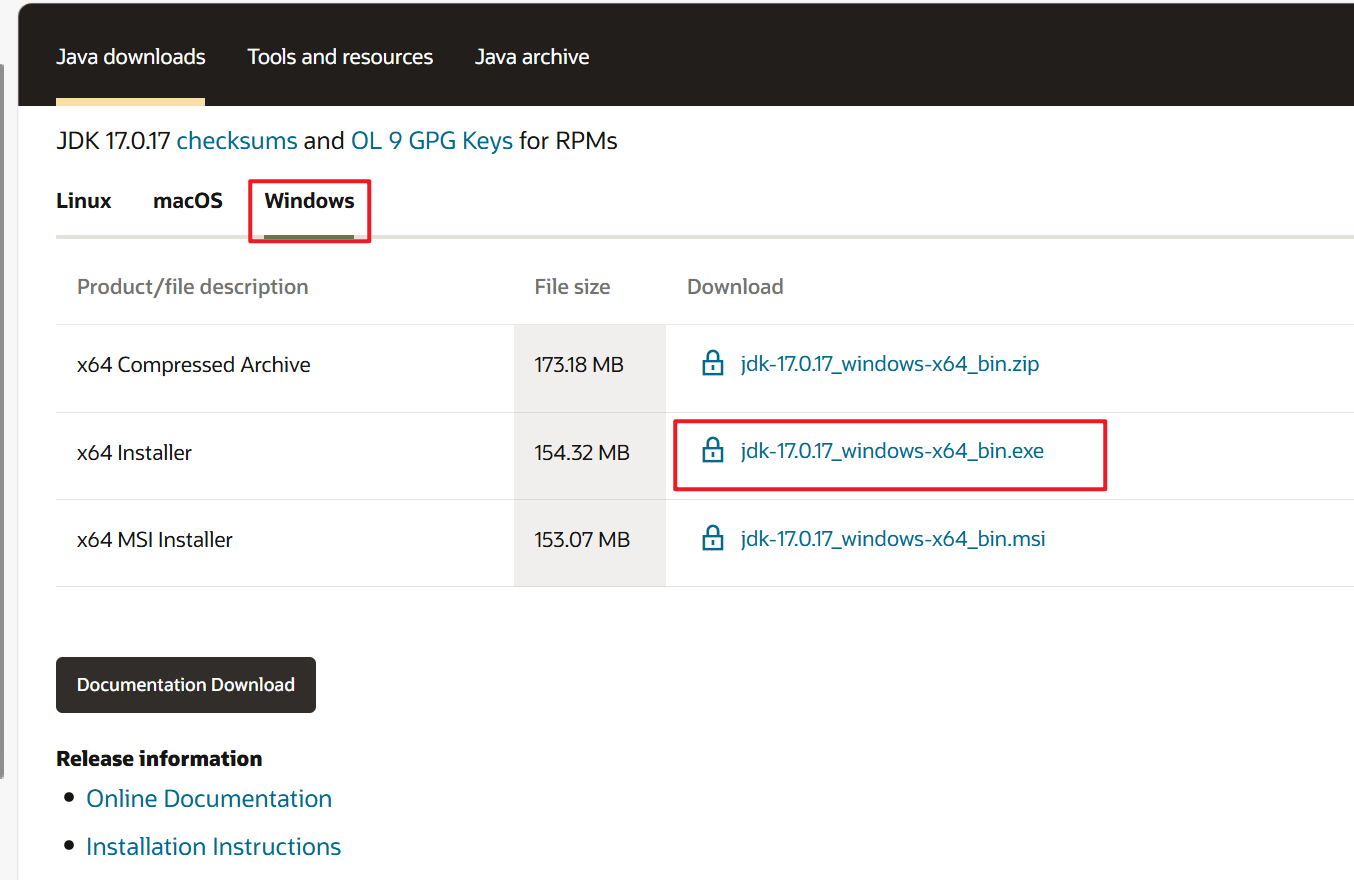Click the File size column header

coord(572,287)
